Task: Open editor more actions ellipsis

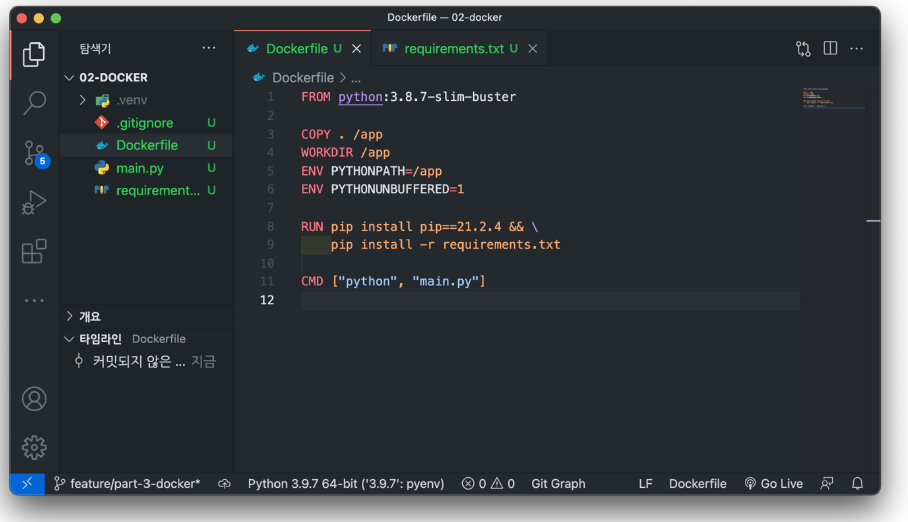Action: pyautogui.click(x=856, y=49)
